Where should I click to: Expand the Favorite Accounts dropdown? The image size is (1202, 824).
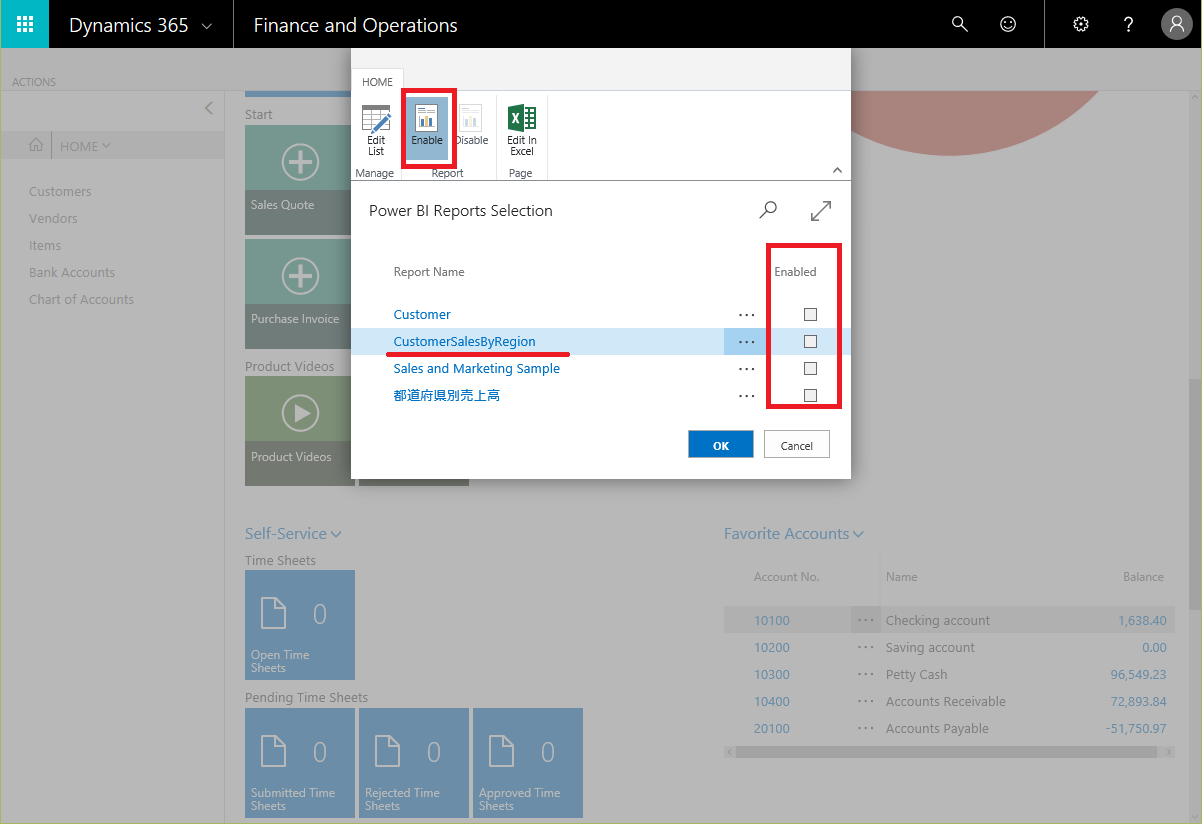point(794,534)
